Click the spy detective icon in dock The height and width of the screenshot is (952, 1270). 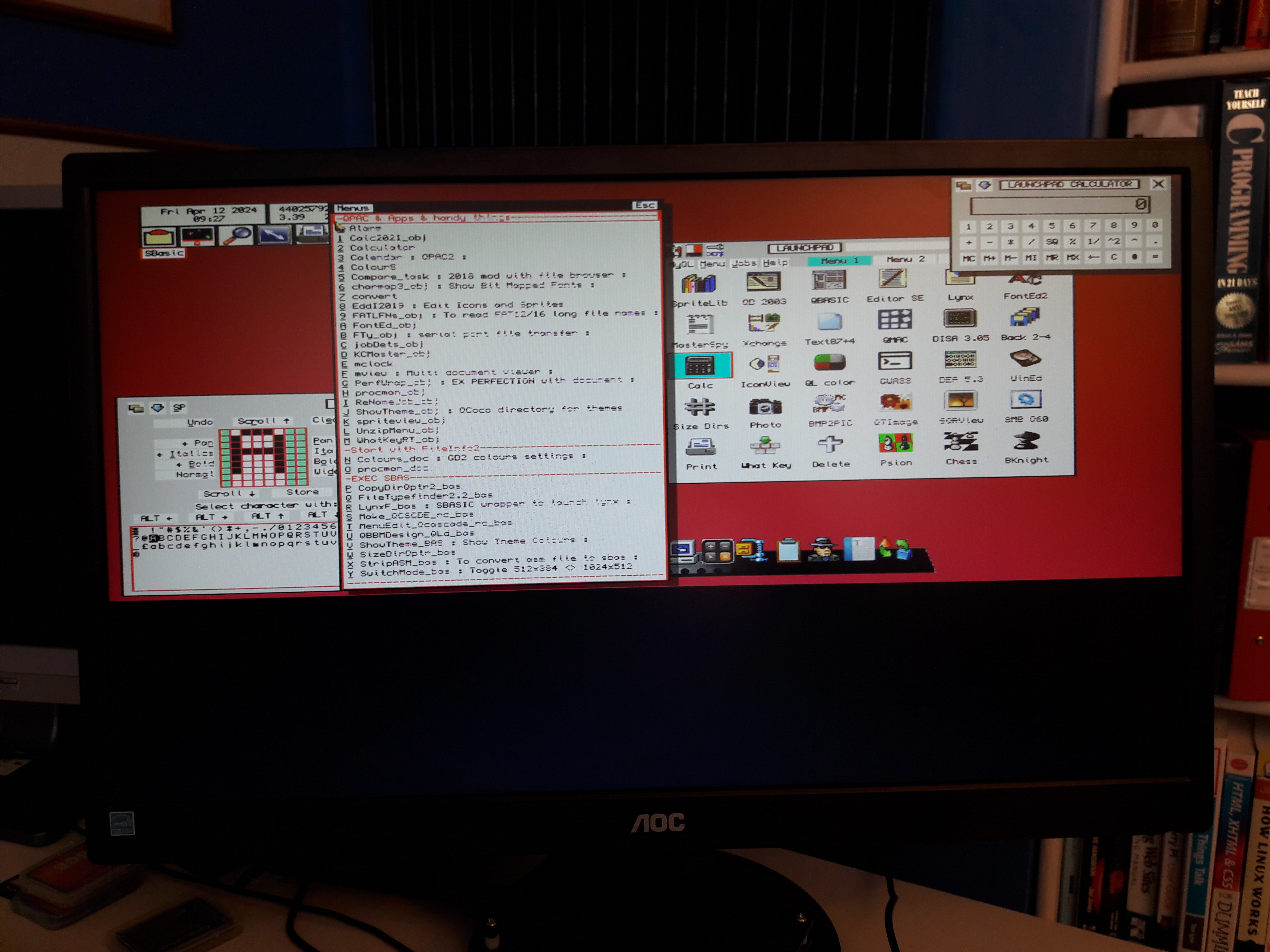tap(823, 550)
